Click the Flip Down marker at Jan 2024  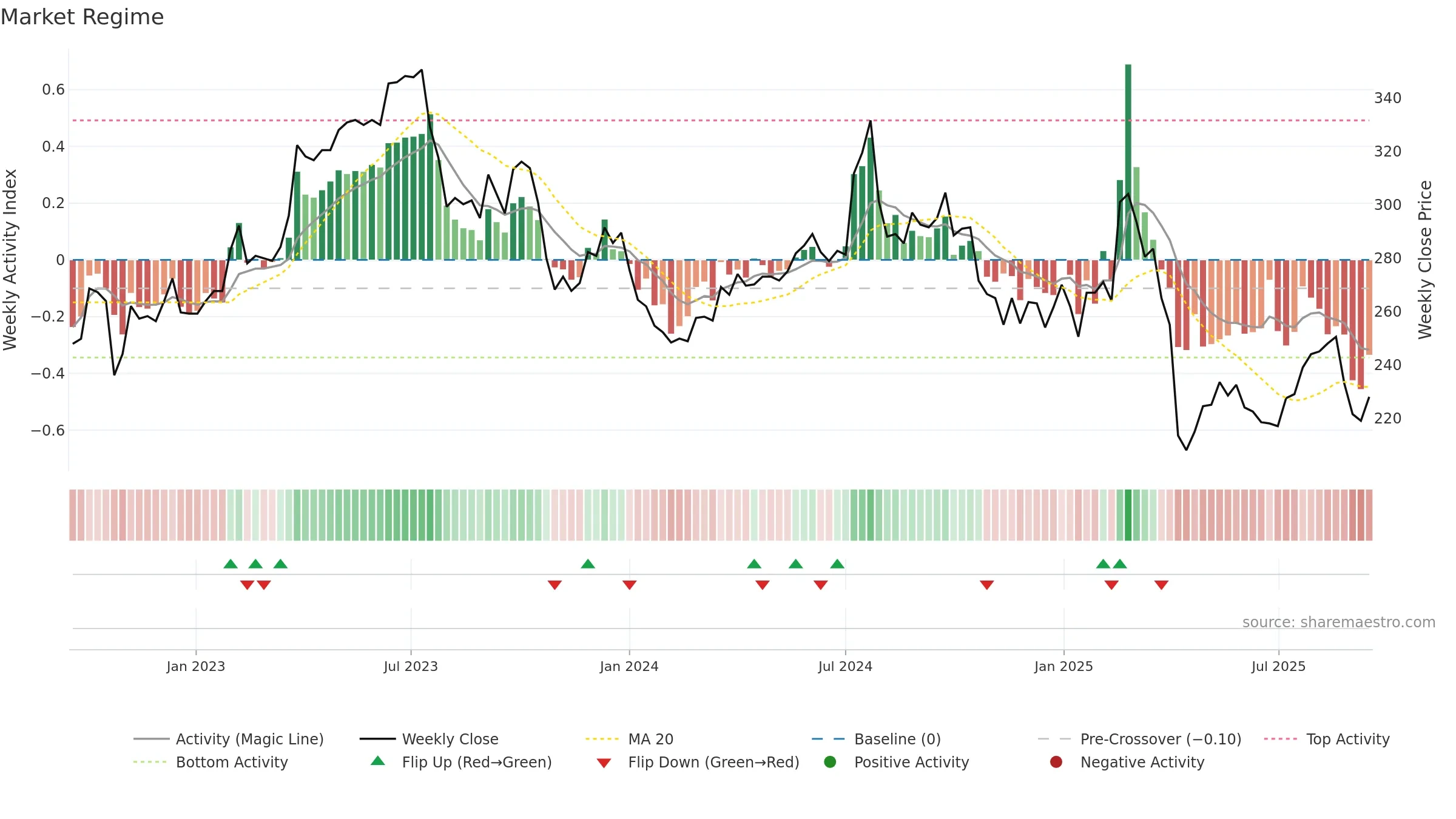(629, 585)
